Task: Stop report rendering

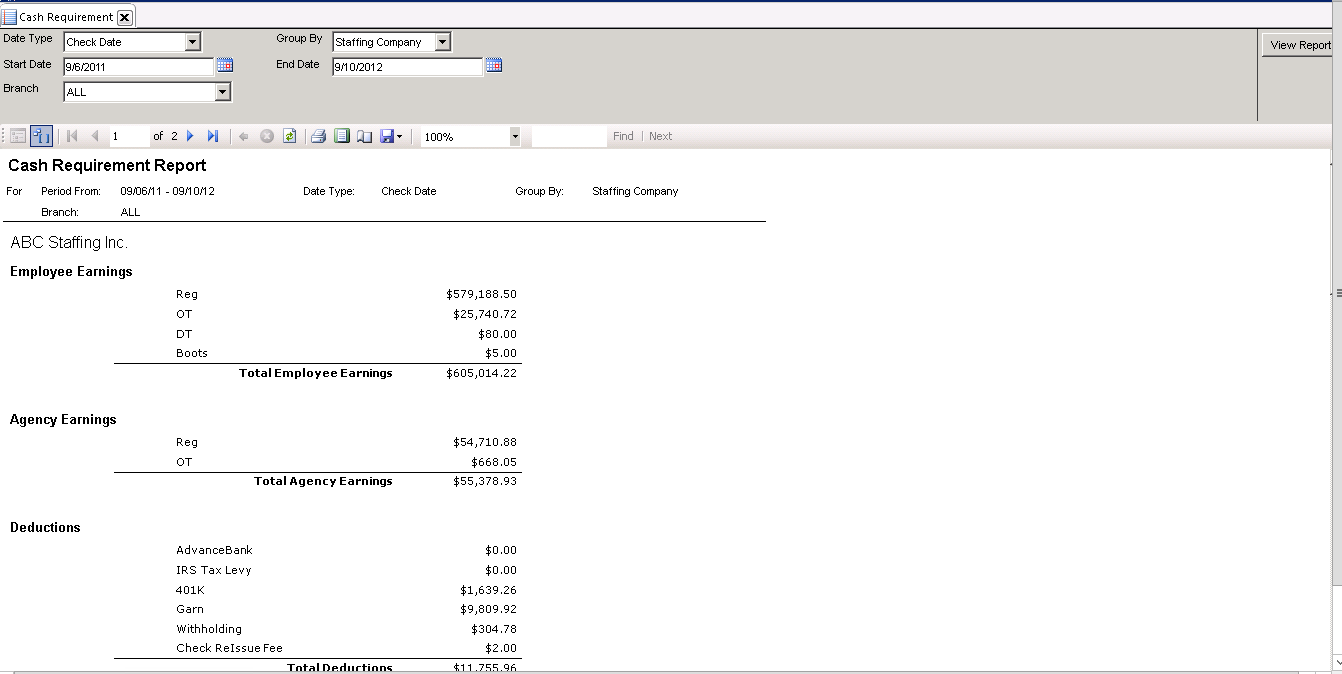Action: pos(267,136)
